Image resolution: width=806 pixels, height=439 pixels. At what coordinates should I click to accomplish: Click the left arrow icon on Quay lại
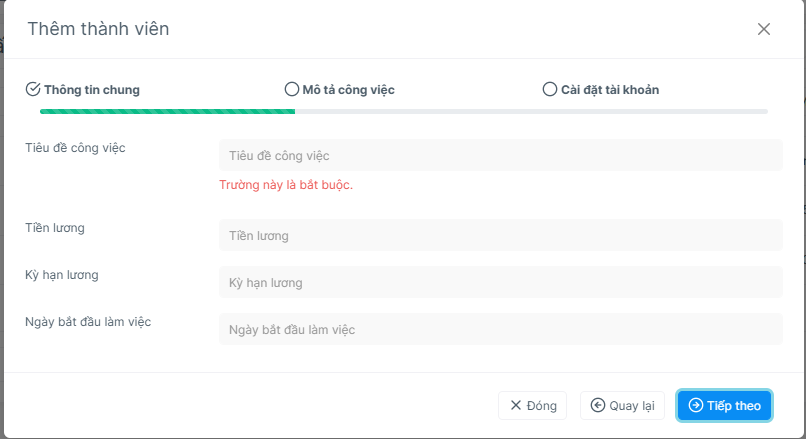pos(597,405)
